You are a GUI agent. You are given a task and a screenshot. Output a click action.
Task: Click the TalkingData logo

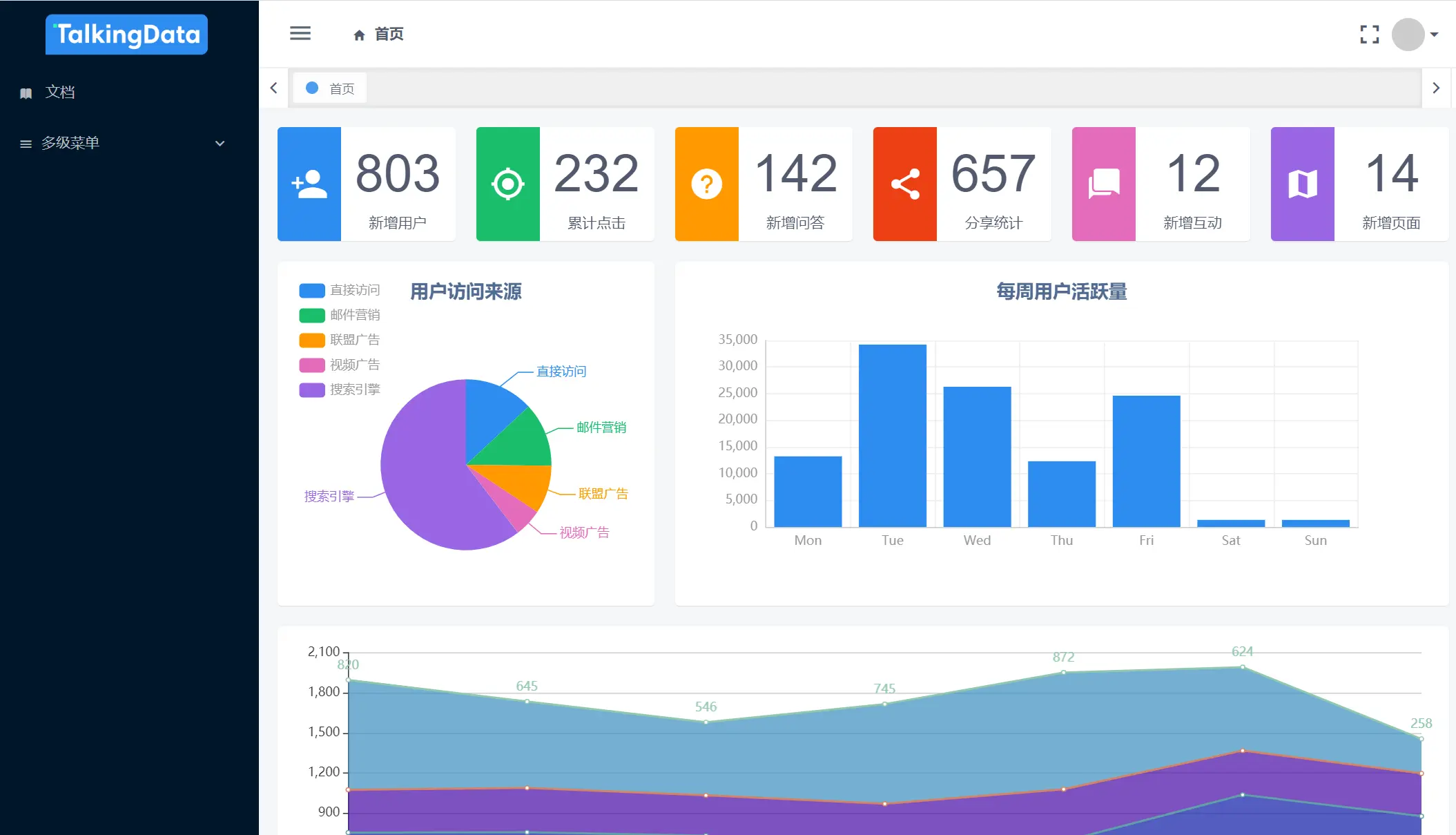(x=126, y=35)
